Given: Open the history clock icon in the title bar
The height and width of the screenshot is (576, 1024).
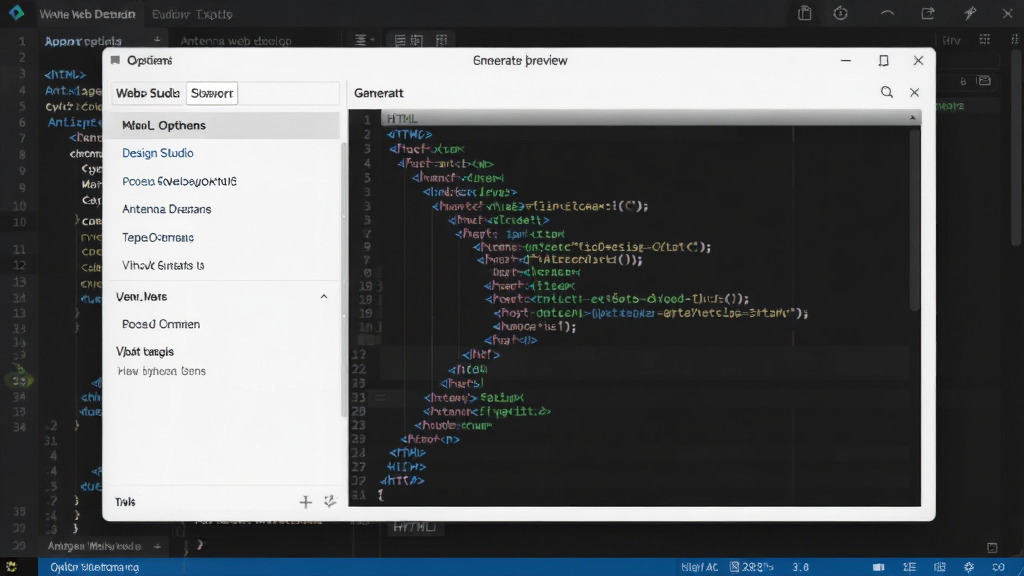Looking at the screenshot, I should [x=840, y=13].
